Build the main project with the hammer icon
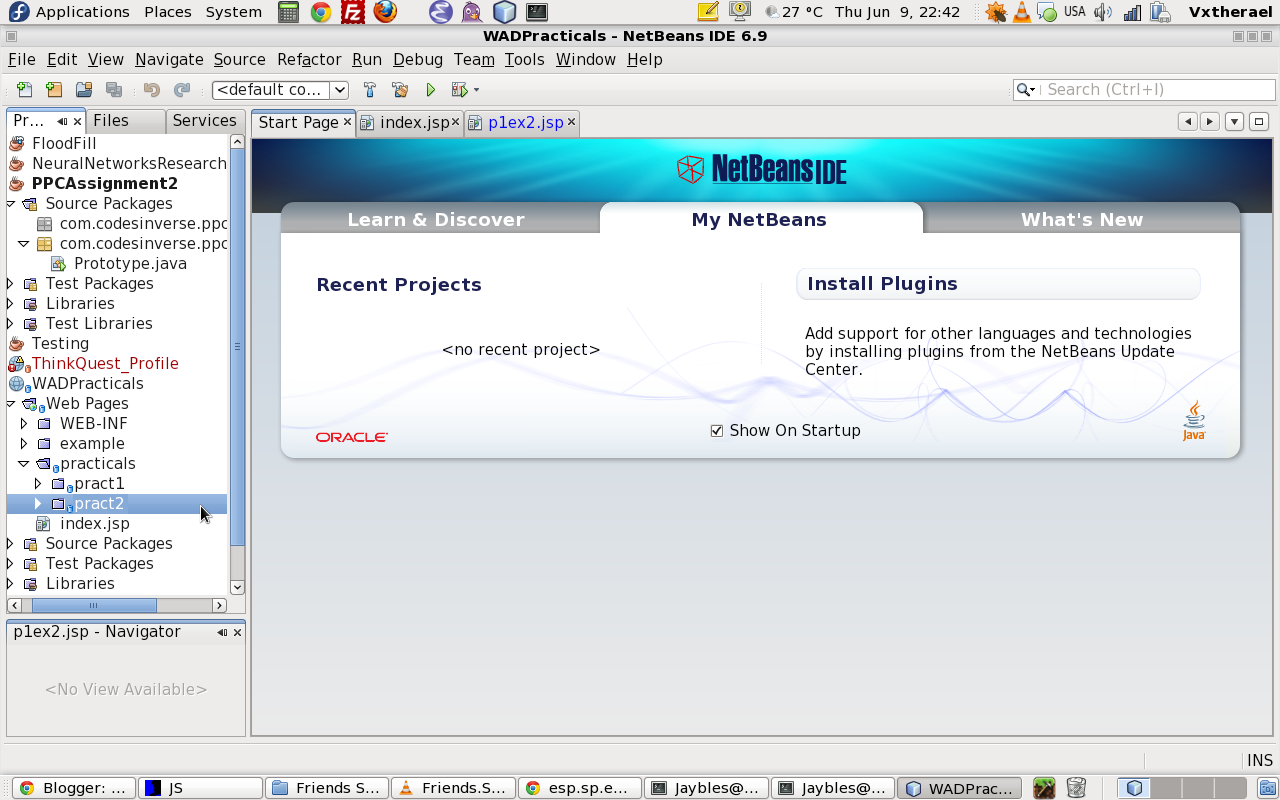 pyautogui.click(x=370, y=90)
